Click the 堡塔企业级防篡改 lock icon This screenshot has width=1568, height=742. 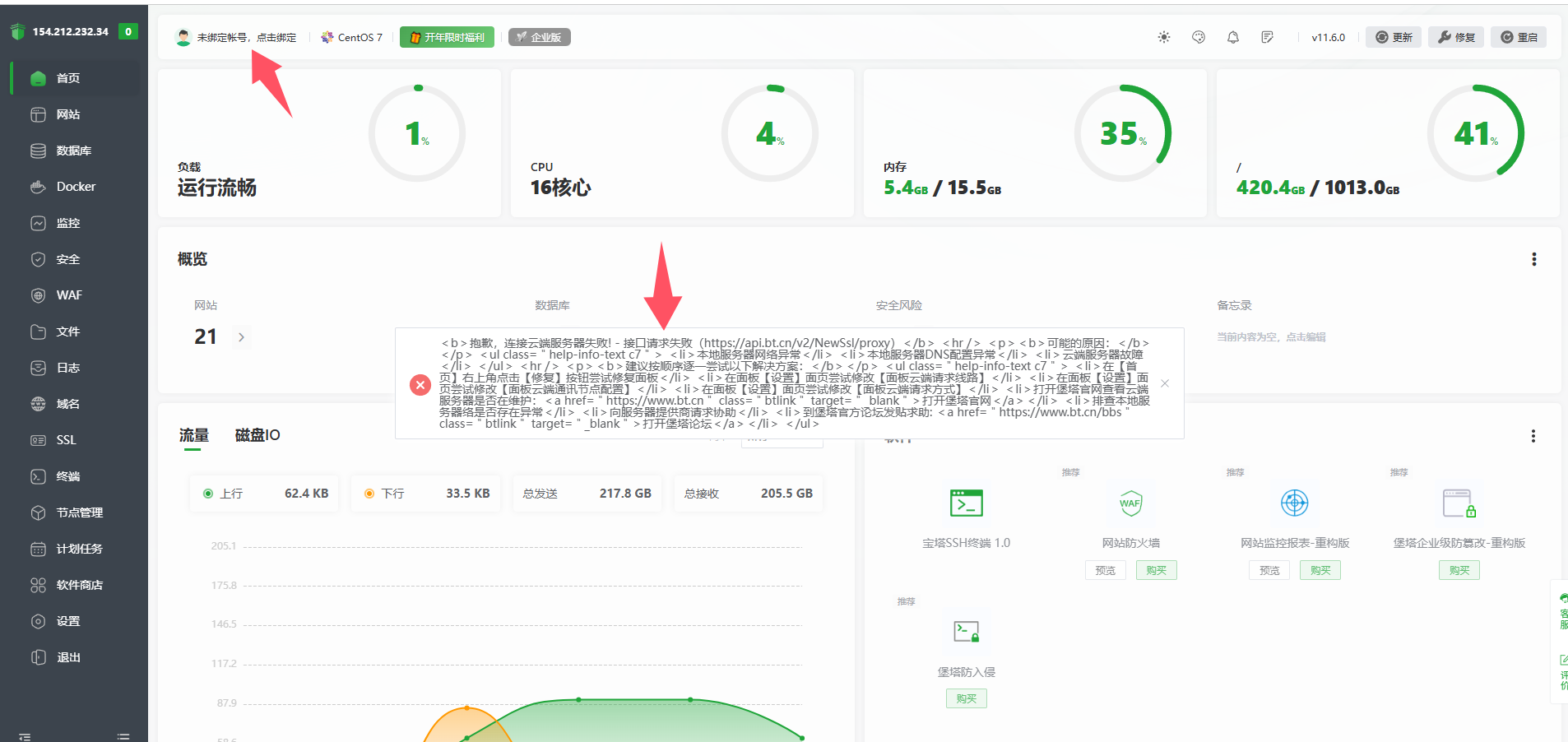pyautogui.click(x=1459, y=503)
